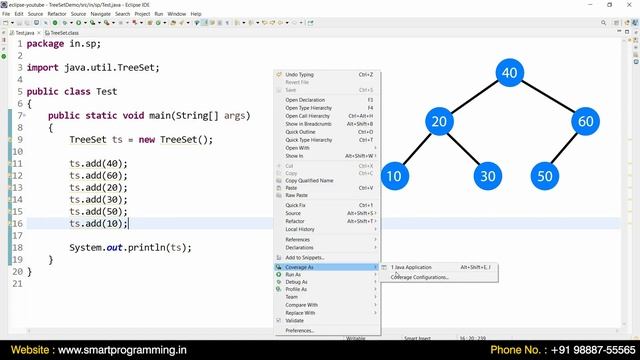Click the toolbar Search magnifier icon
Viewport: 640px width, 360px height.
tap(603, 23)
